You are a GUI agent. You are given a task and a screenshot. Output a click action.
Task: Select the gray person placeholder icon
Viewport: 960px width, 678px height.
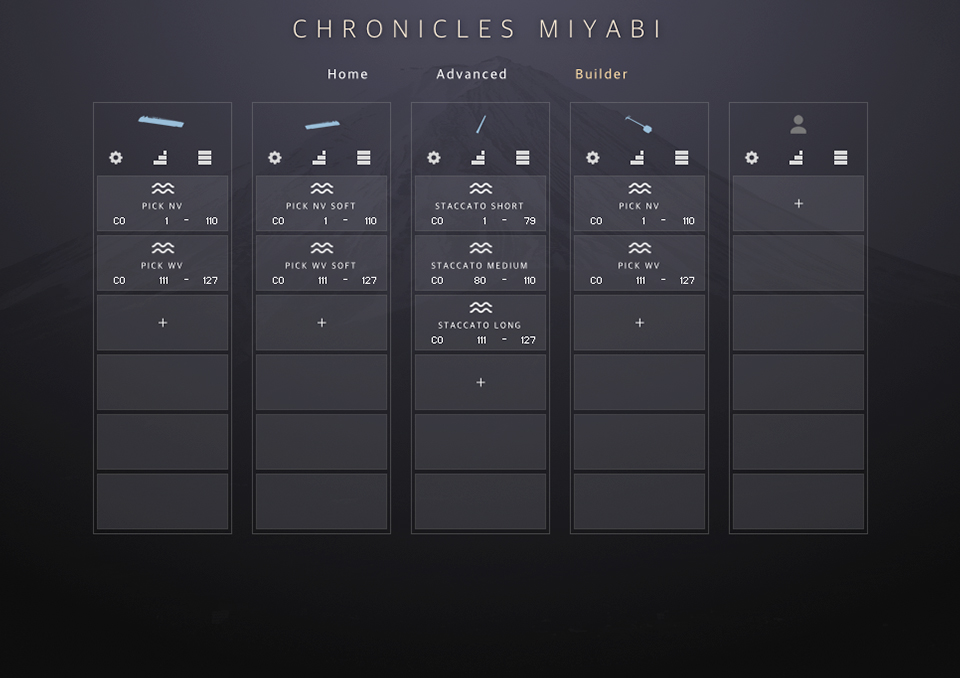[798, 125]
